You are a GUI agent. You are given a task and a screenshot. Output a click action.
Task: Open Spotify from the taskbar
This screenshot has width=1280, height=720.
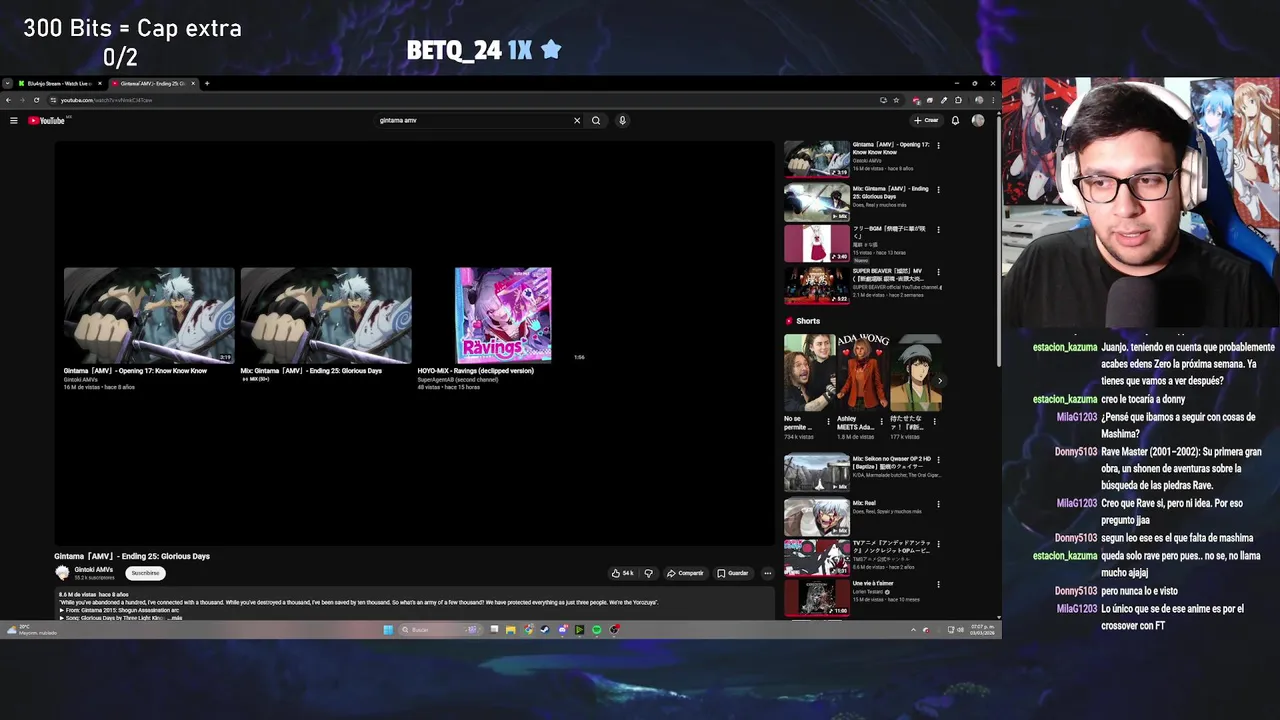pyautogui.click(x=597, y=630)
